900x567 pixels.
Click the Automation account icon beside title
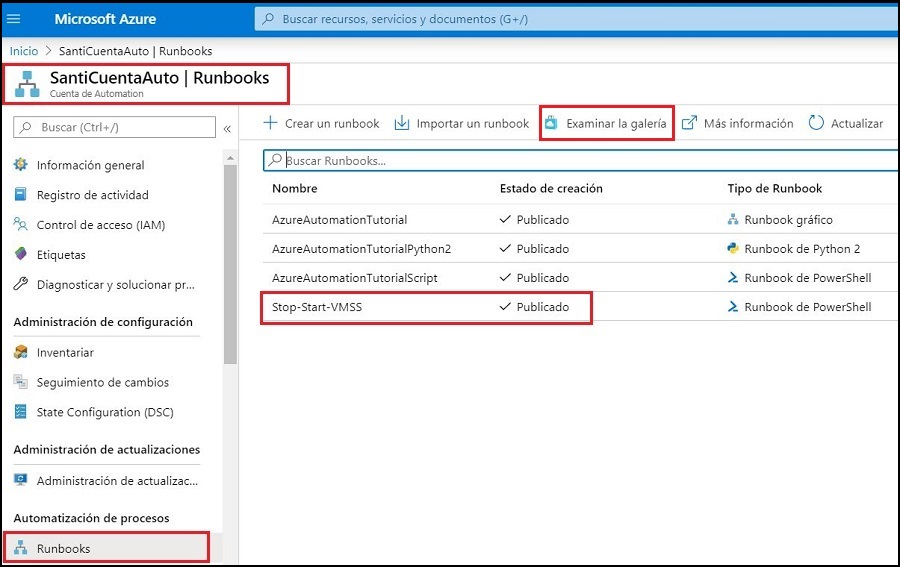pos(27,84)
